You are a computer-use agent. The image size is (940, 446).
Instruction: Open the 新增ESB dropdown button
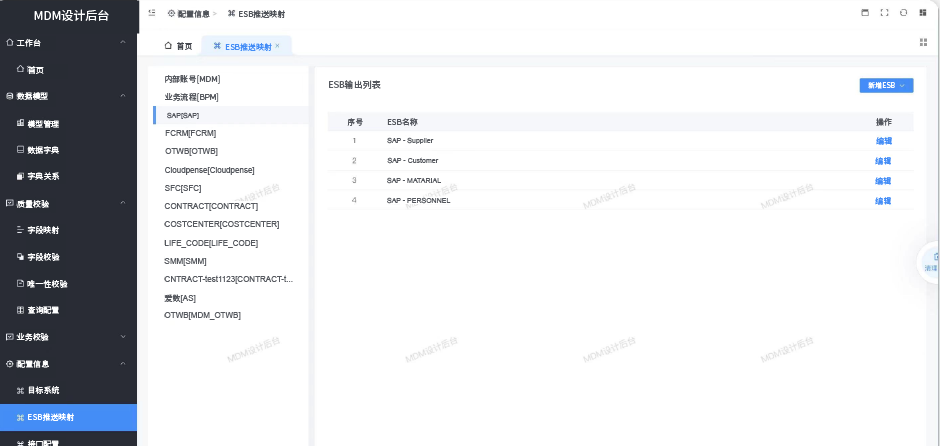point(886,86)
